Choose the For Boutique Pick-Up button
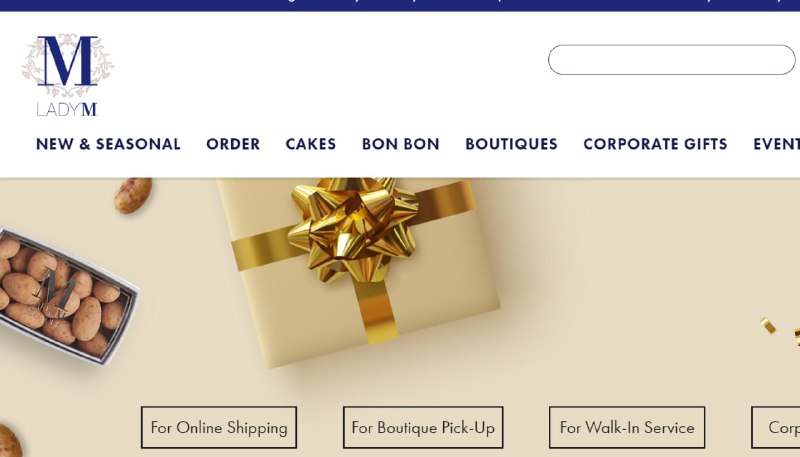The image size is (800, 457). [x=423, y=427]
